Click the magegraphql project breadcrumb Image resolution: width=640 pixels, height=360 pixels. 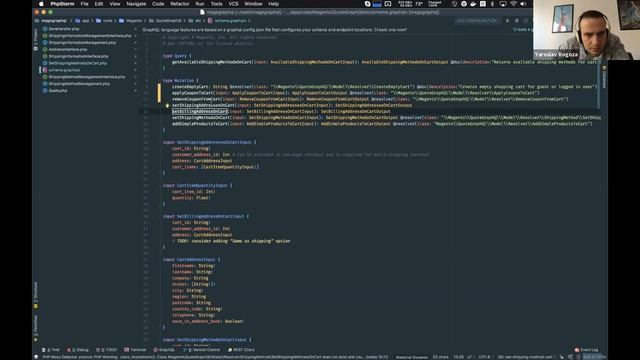(51, 20)
